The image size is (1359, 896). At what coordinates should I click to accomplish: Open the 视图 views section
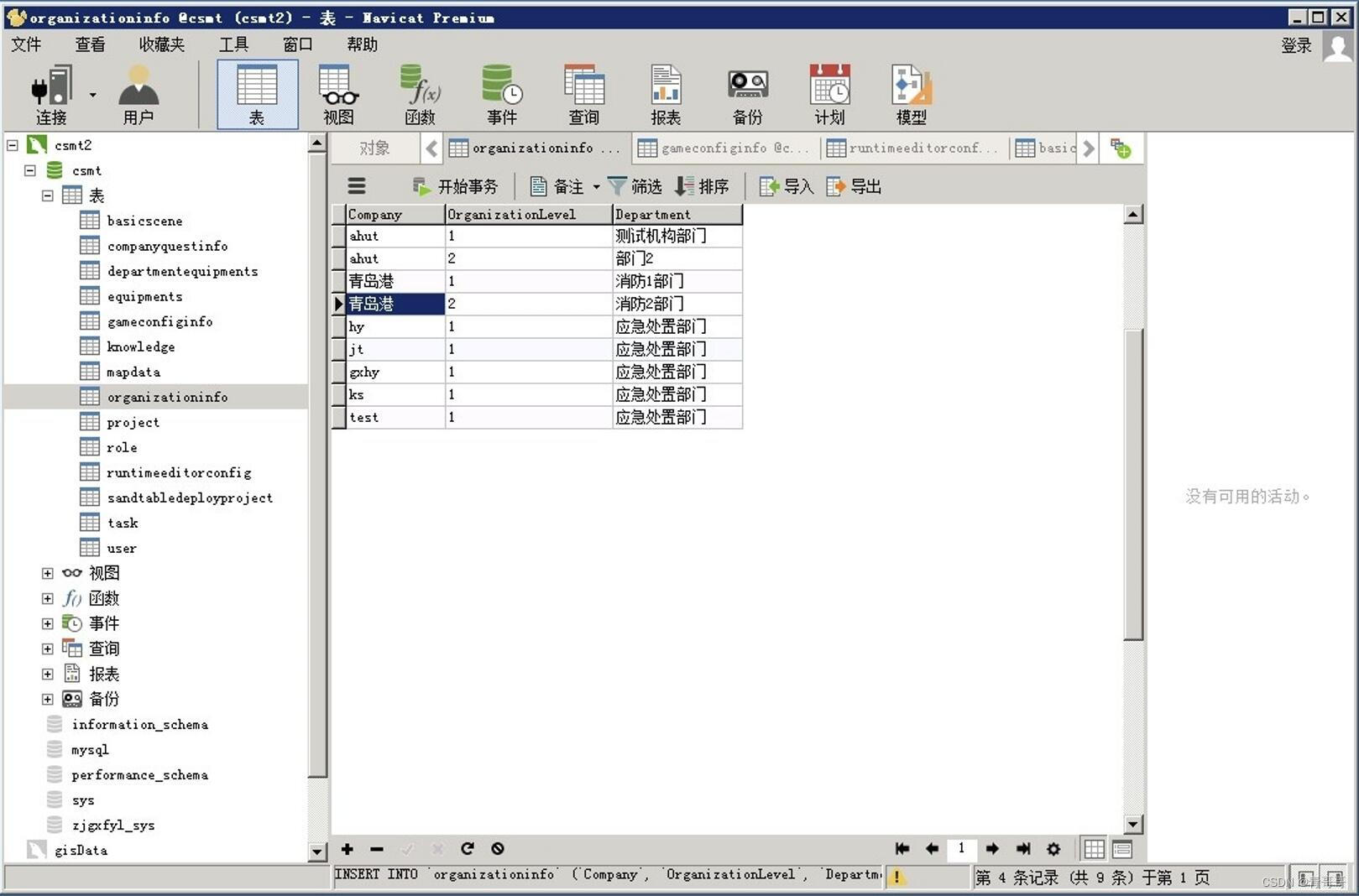coord(338,95)
